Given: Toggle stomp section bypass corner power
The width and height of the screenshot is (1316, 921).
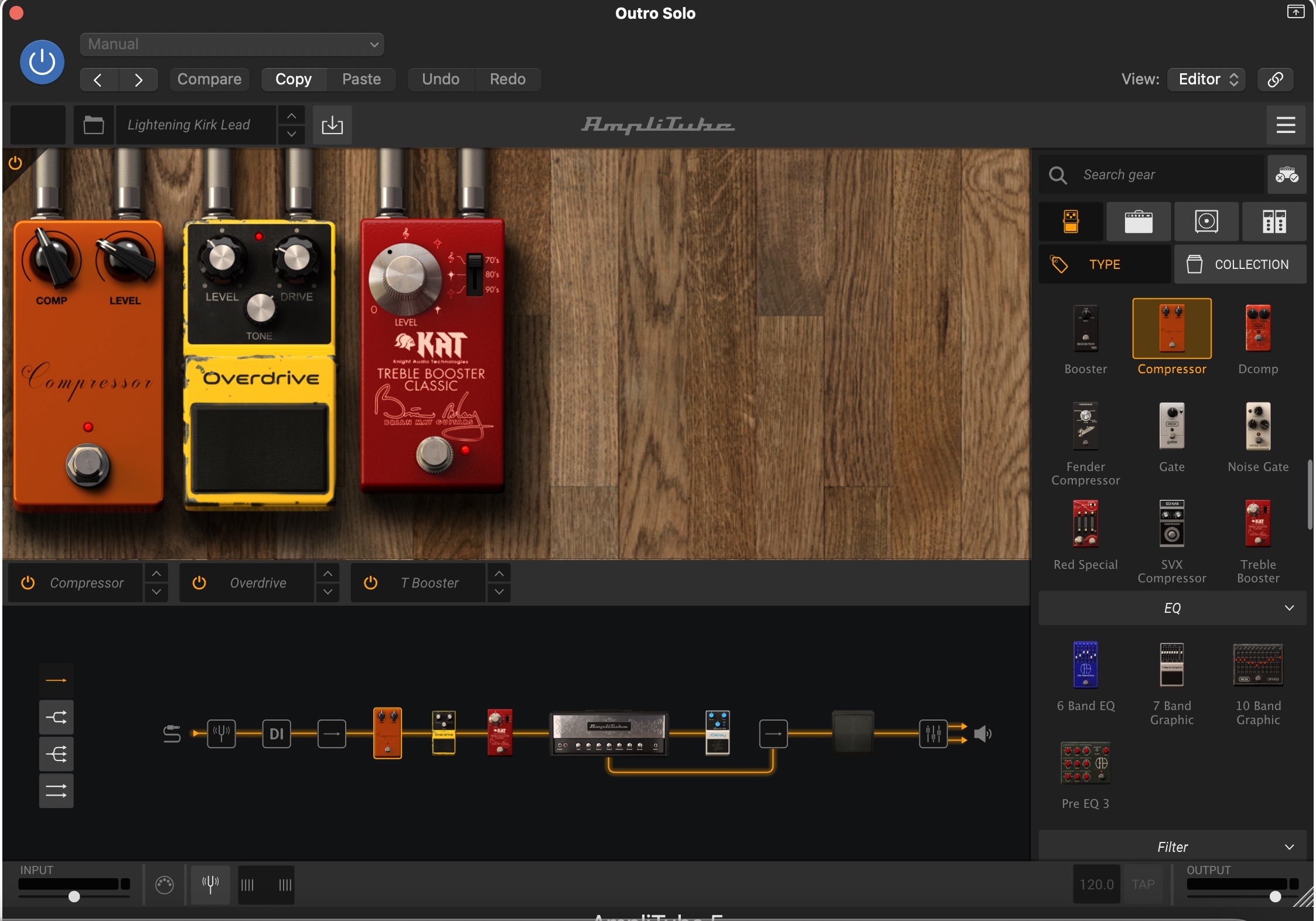Looking at the screenshot, I should tap(15, 163).
